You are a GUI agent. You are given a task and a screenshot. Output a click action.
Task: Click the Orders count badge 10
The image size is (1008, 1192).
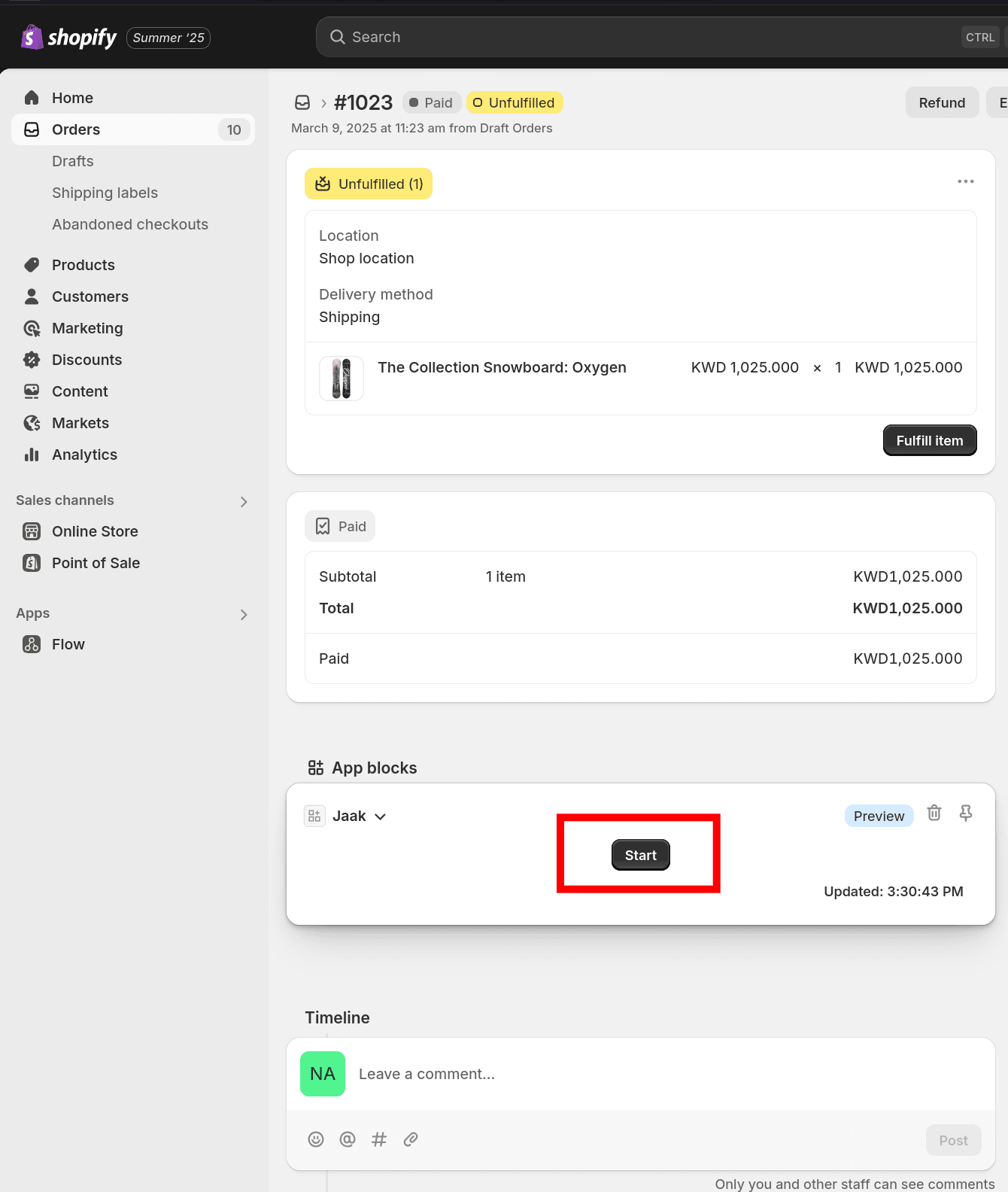pyautogui.click(x=234, y=129)
